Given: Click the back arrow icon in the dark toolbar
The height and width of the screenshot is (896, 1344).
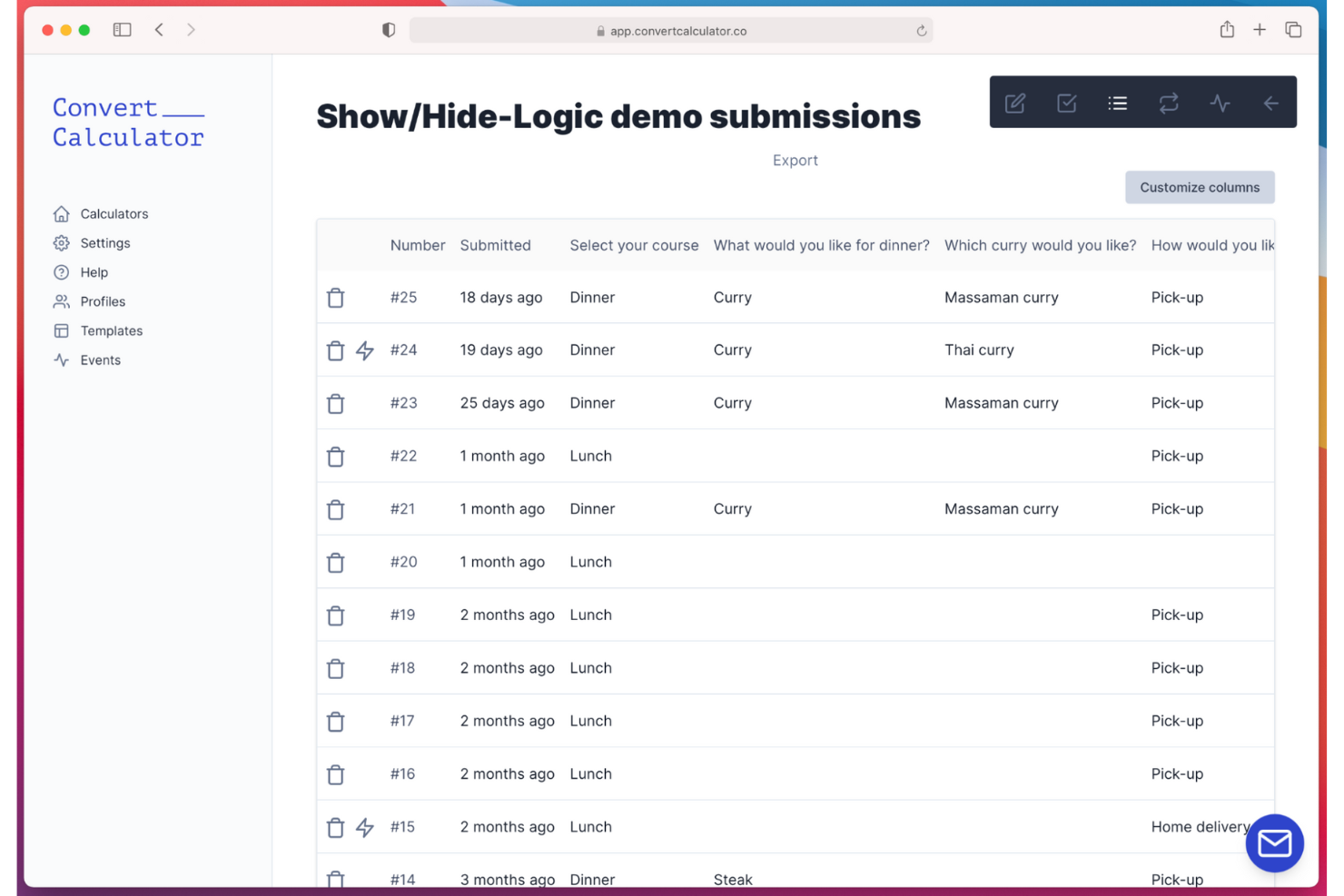Looking at the screenshot, I should (1270, 103).
